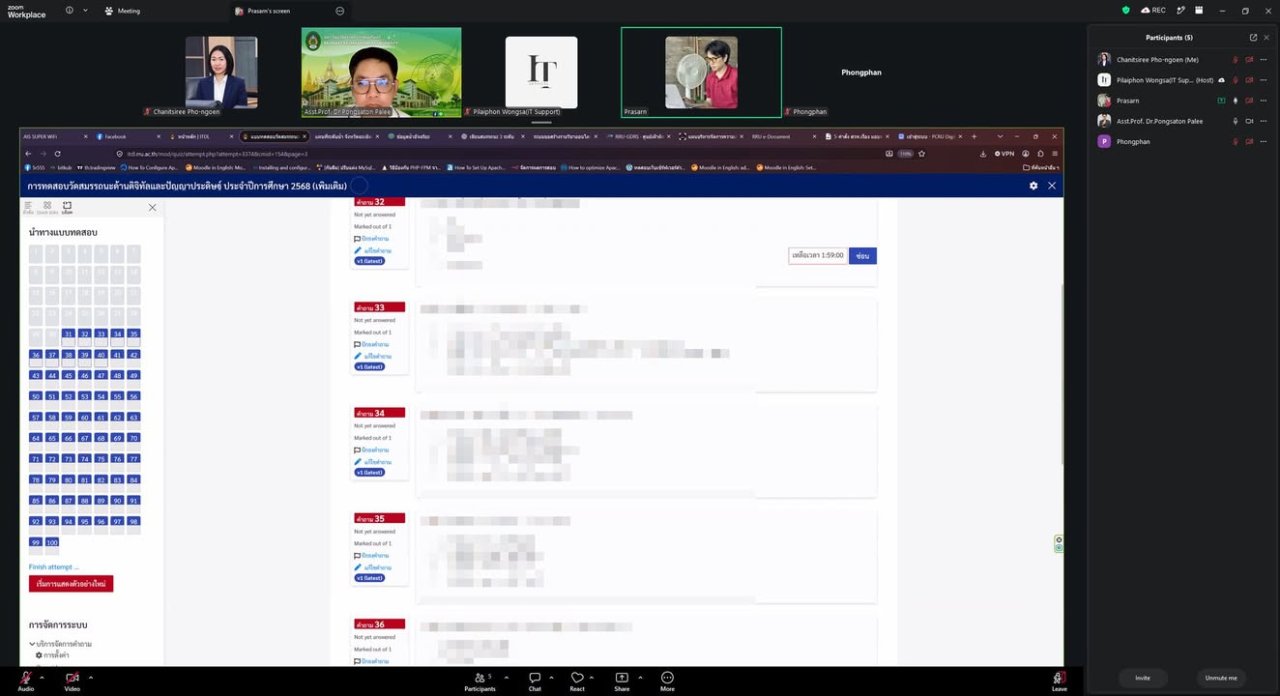Start camera with the Video button
This screenshot has width=1280, height=696.
click(72, 680)
